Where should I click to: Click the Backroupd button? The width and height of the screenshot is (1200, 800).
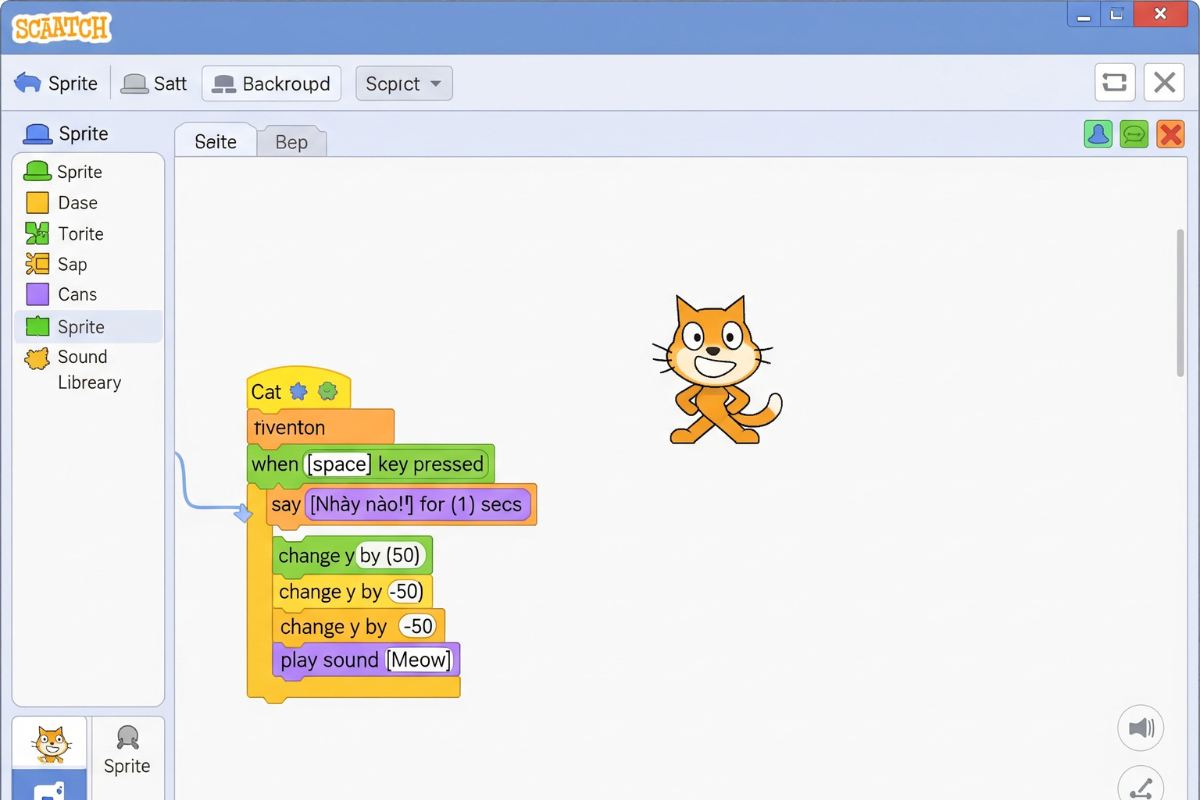tap(271, 84)
